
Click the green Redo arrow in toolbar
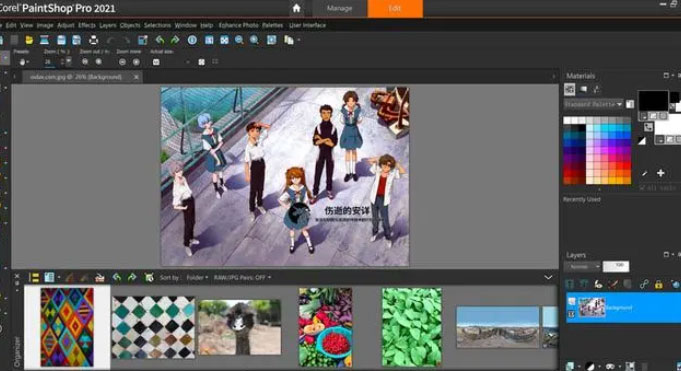click(175, 40)
